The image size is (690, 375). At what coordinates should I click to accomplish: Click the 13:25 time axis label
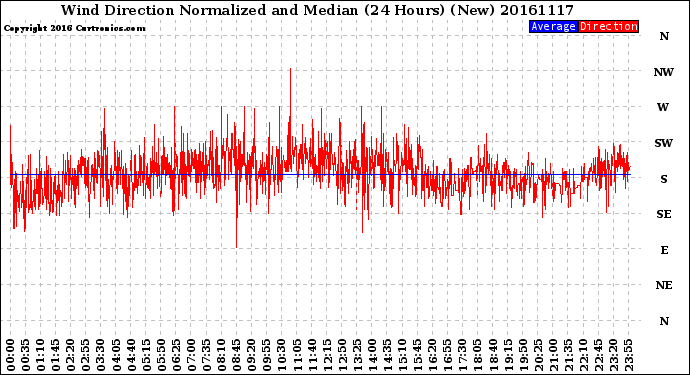point(357,355)
